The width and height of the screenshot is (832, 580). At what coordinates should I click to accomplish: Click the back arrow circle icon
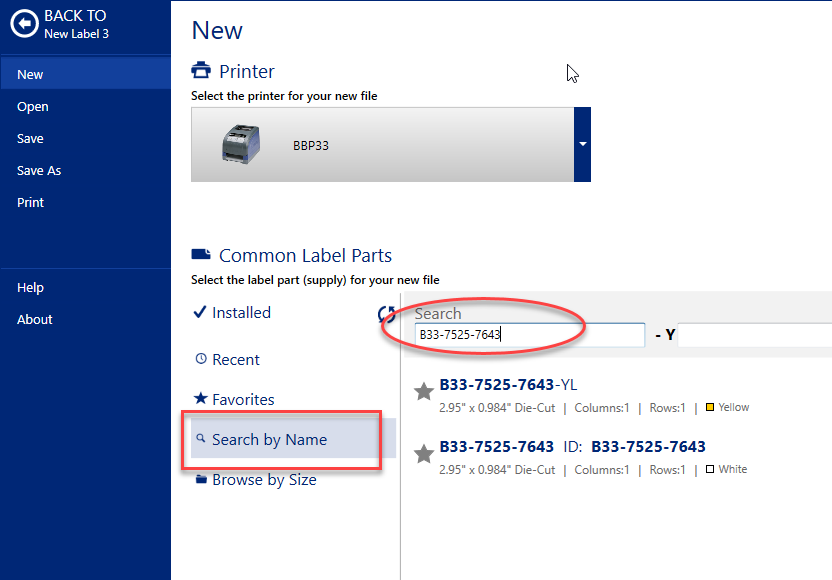(x=24, y=24)
